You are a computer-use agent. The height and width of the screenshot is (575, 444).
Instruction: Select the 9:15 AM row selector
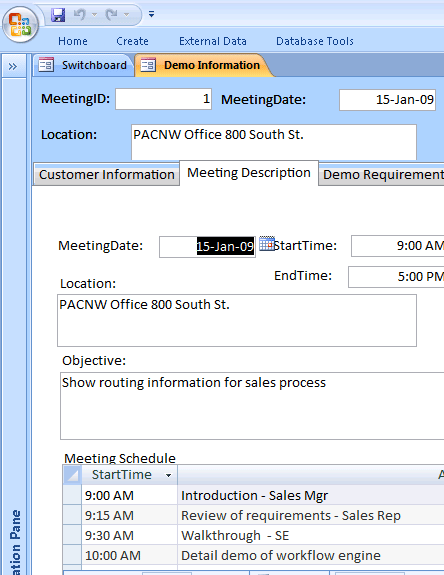(72, 516)
